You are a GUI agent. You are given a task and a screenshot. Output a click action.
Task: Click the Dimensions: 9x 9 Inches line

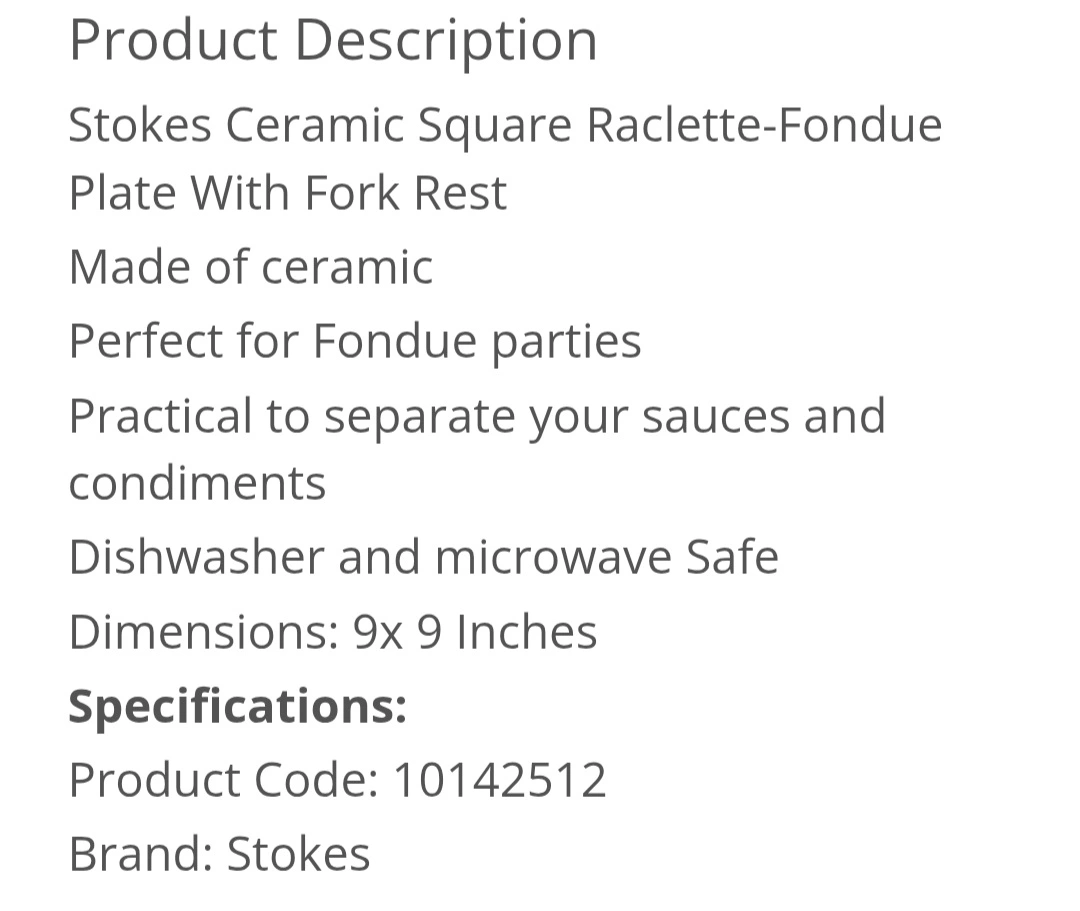pyautogui.click(x=333, y=632)
